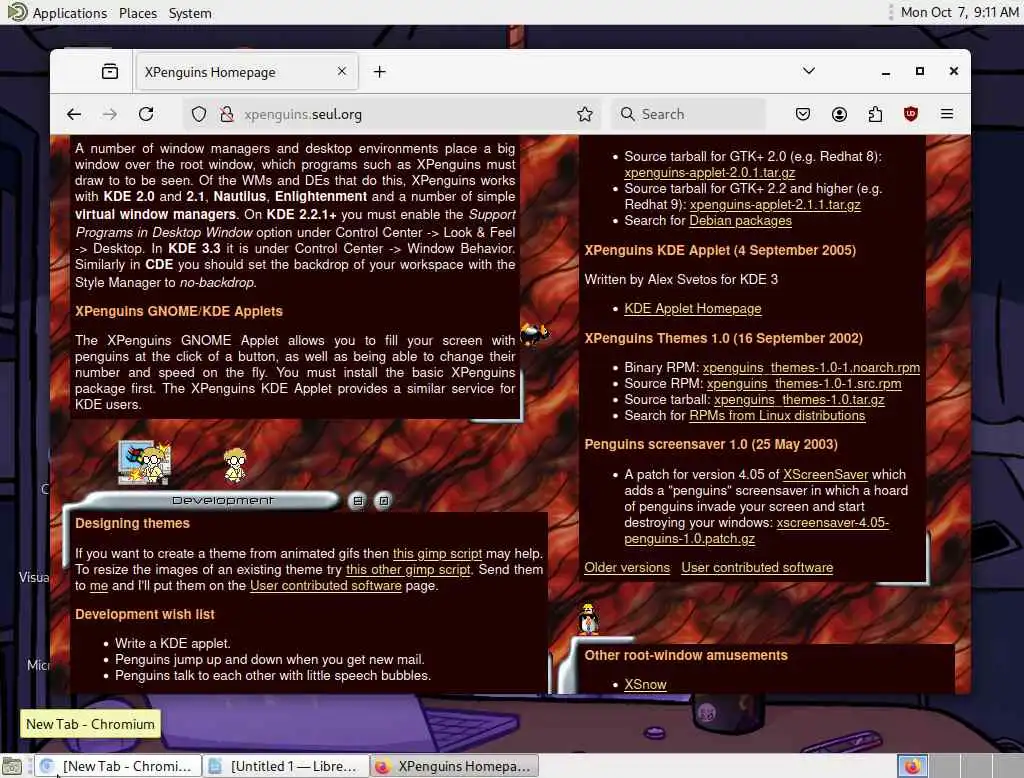Click the insecure connection padlock icon
Viewport: 1024px width, 778px height.
pyautogui.click(x=227, y=114)
